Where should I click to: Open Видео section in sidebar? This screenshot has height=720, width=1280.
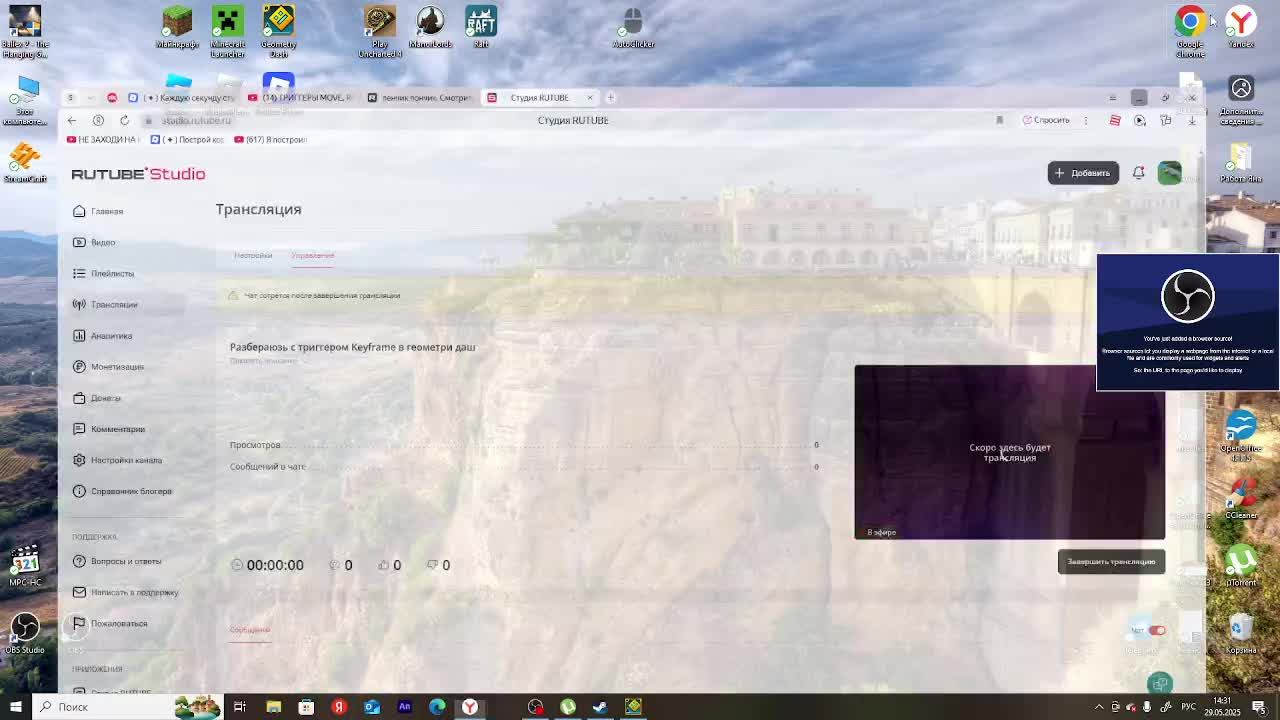[x=94, y=242]
